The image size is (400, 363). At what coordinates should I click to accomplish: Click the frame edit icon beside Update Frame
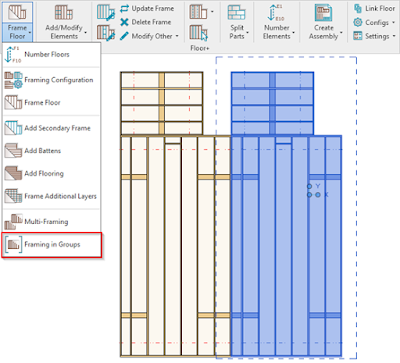tap(106, 12)
